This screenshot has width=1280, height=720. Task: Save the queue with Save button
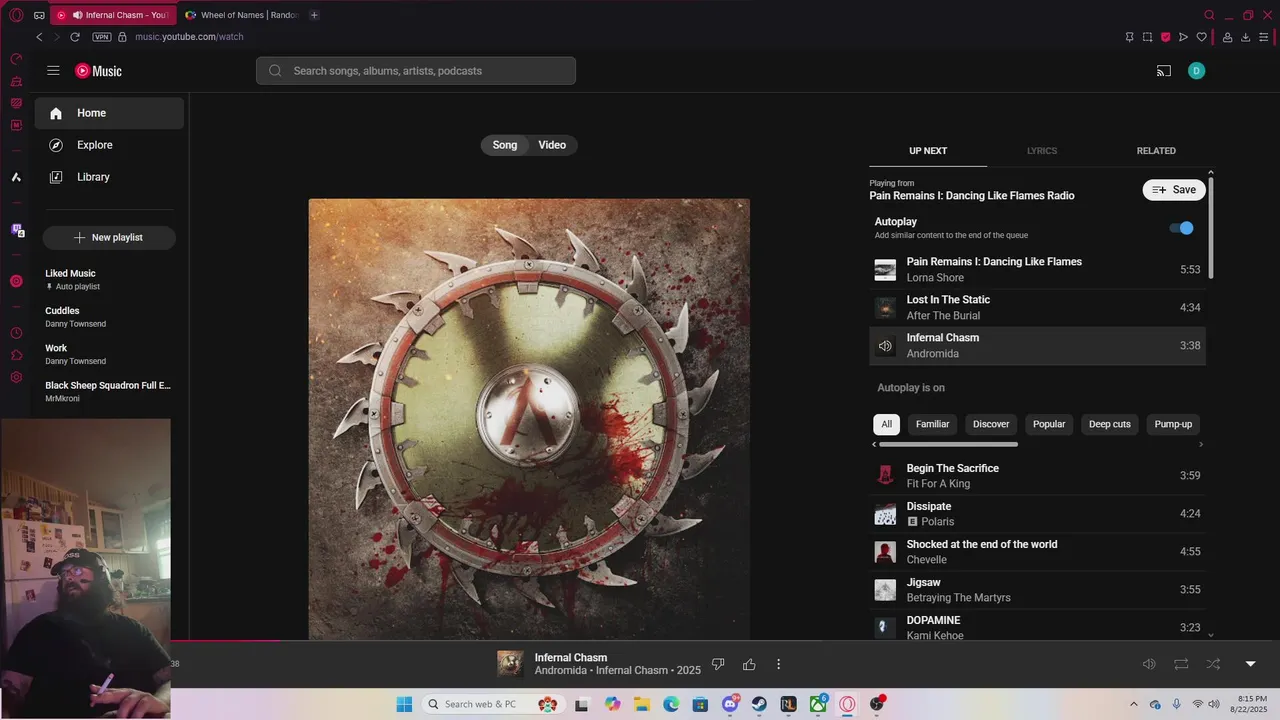pyautogui.click(x=1174, y=190)
